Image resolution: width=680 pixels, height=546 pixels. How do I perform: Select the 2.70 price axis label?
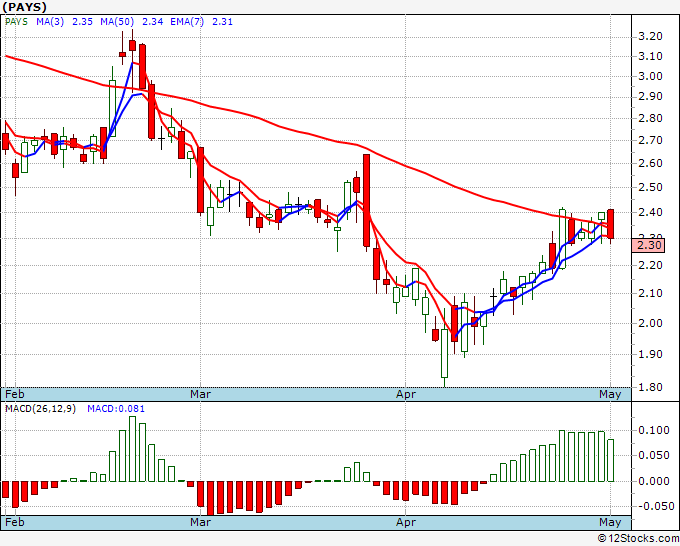point(651,140)
